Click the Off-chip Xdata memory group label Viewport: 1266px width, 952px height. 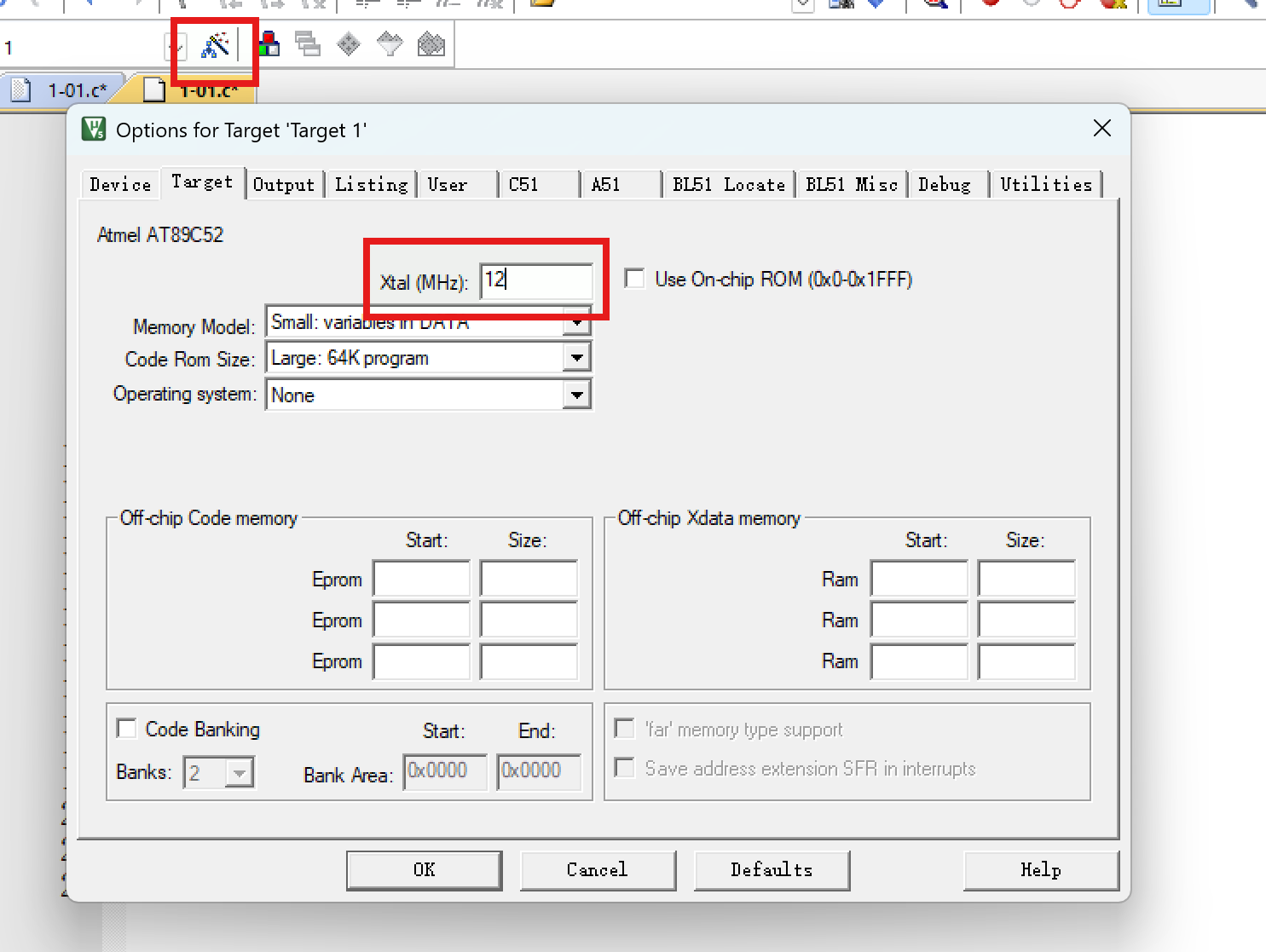(709, 518)
